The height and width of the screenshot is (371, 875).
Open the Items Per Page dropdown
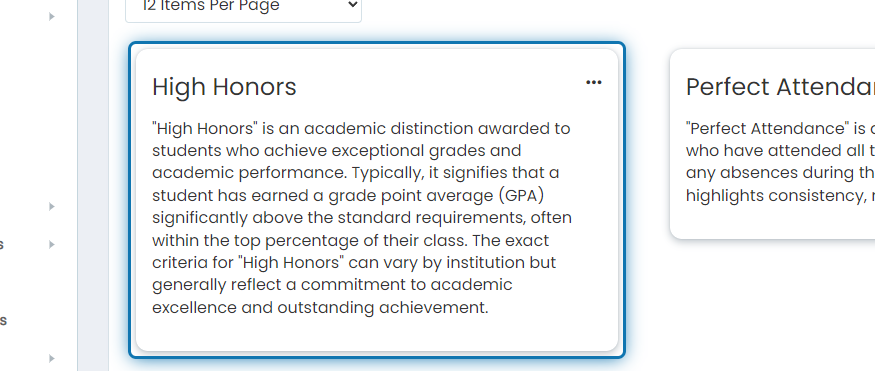point(243,8)
